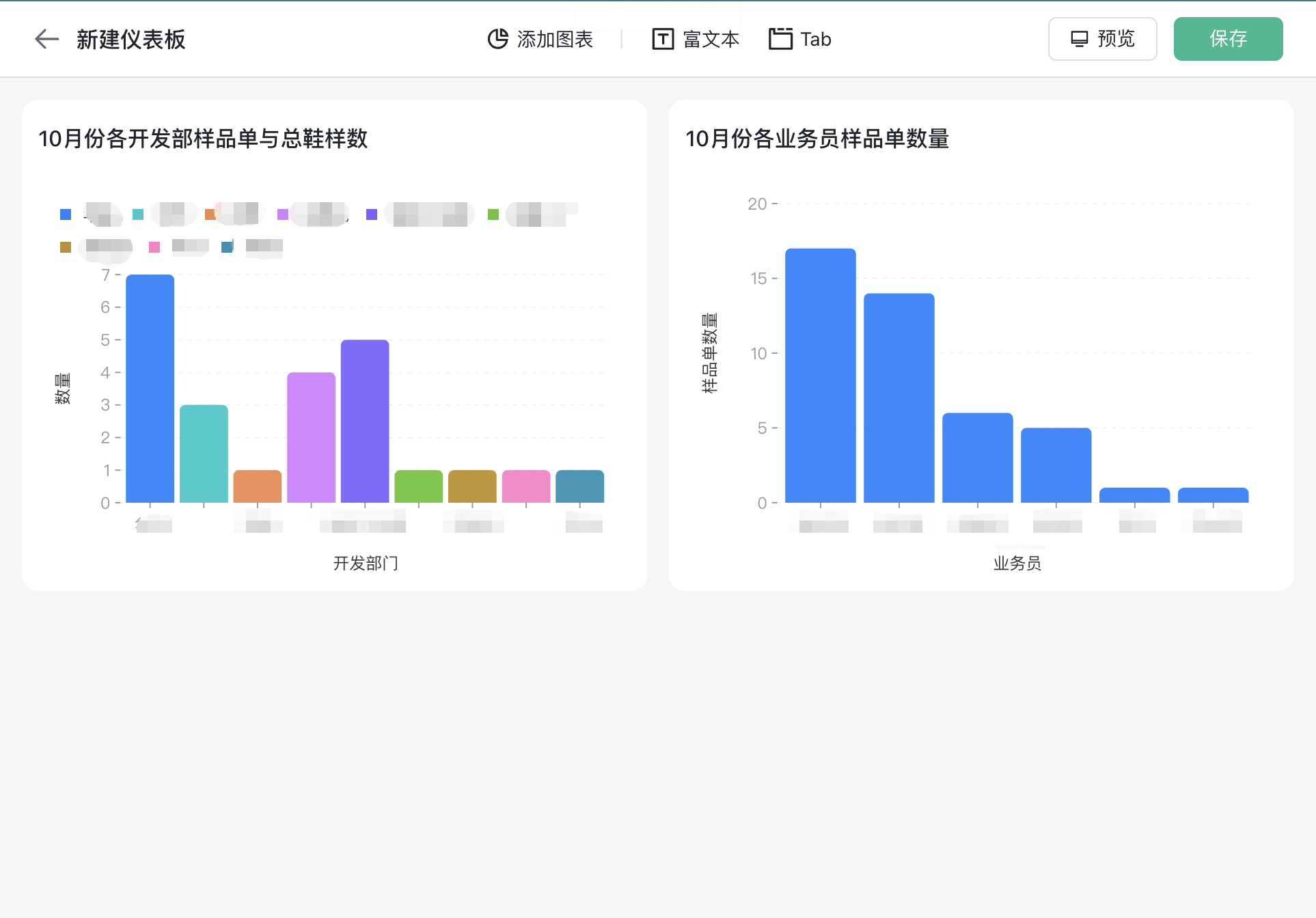1316x918 pixels.
Task: Click the 保存 save button
Action: [1228, 39]
